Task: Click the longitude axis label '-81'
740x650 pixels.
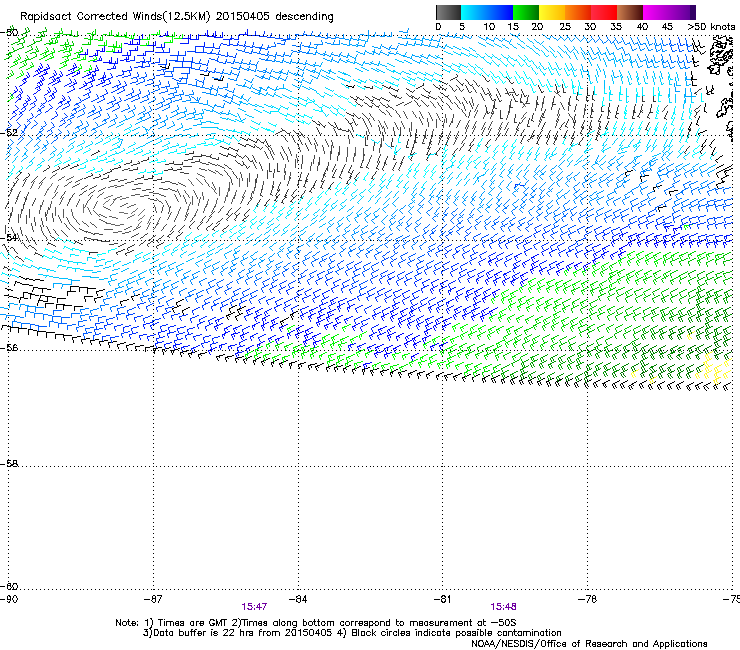Action: [443, 599]
